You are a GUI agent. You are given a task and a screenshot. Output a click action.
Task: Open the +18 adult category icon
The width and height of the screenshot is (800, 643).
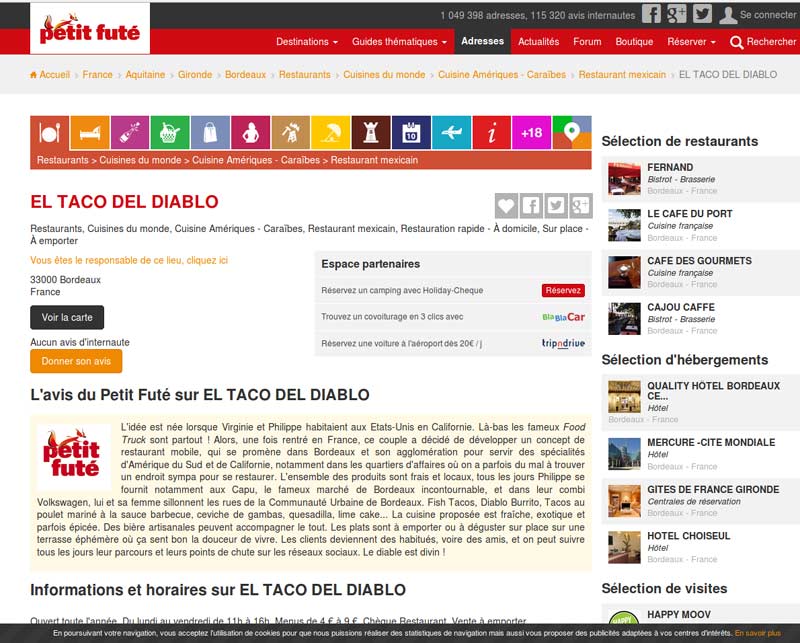click(x=532, y=133)
